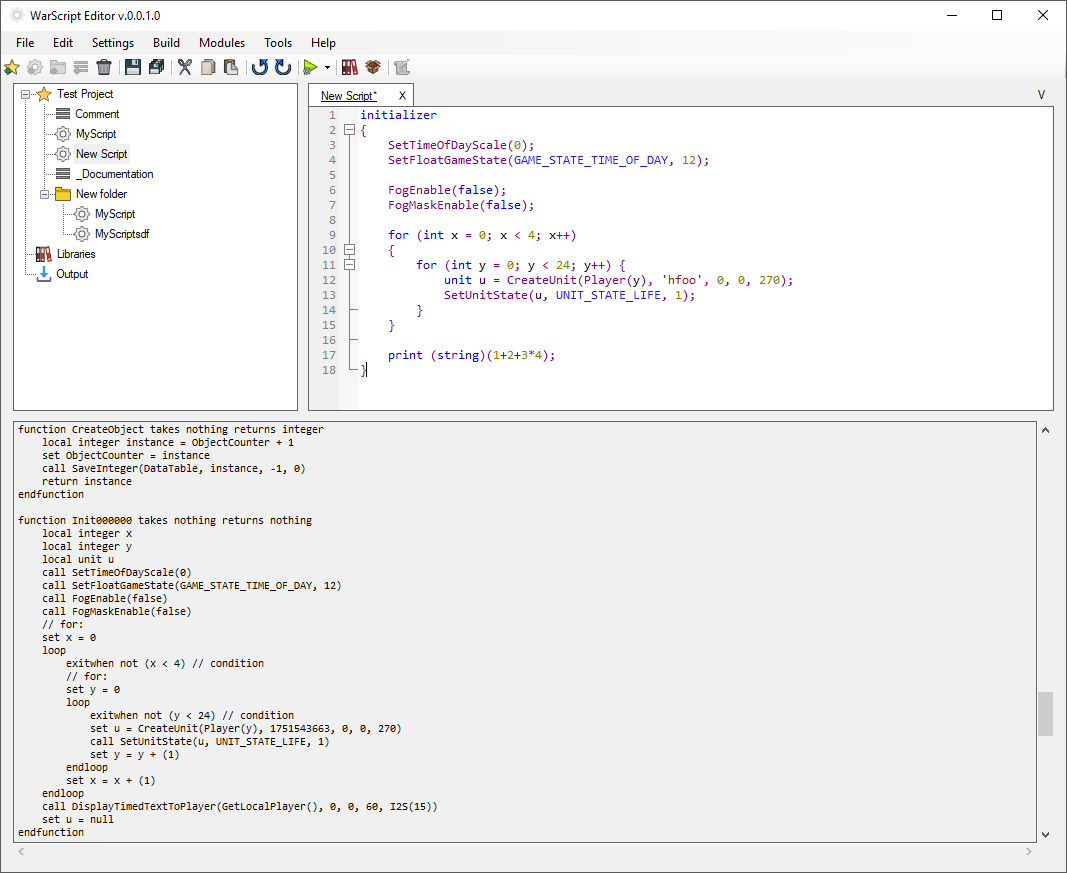
Task: Click the Save All stacked floppies icon
Action: click(157, 67)
